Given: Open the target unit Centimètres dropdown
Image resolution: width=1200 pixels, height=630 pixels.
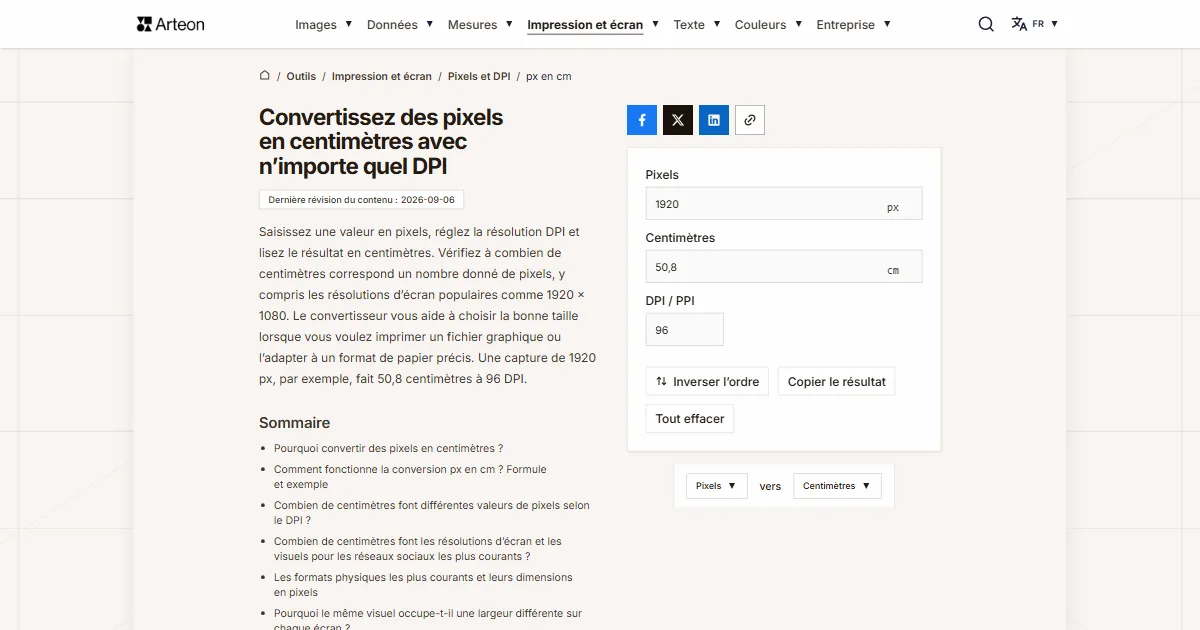Looking at the screenshot, I should (x=837, y=486).
